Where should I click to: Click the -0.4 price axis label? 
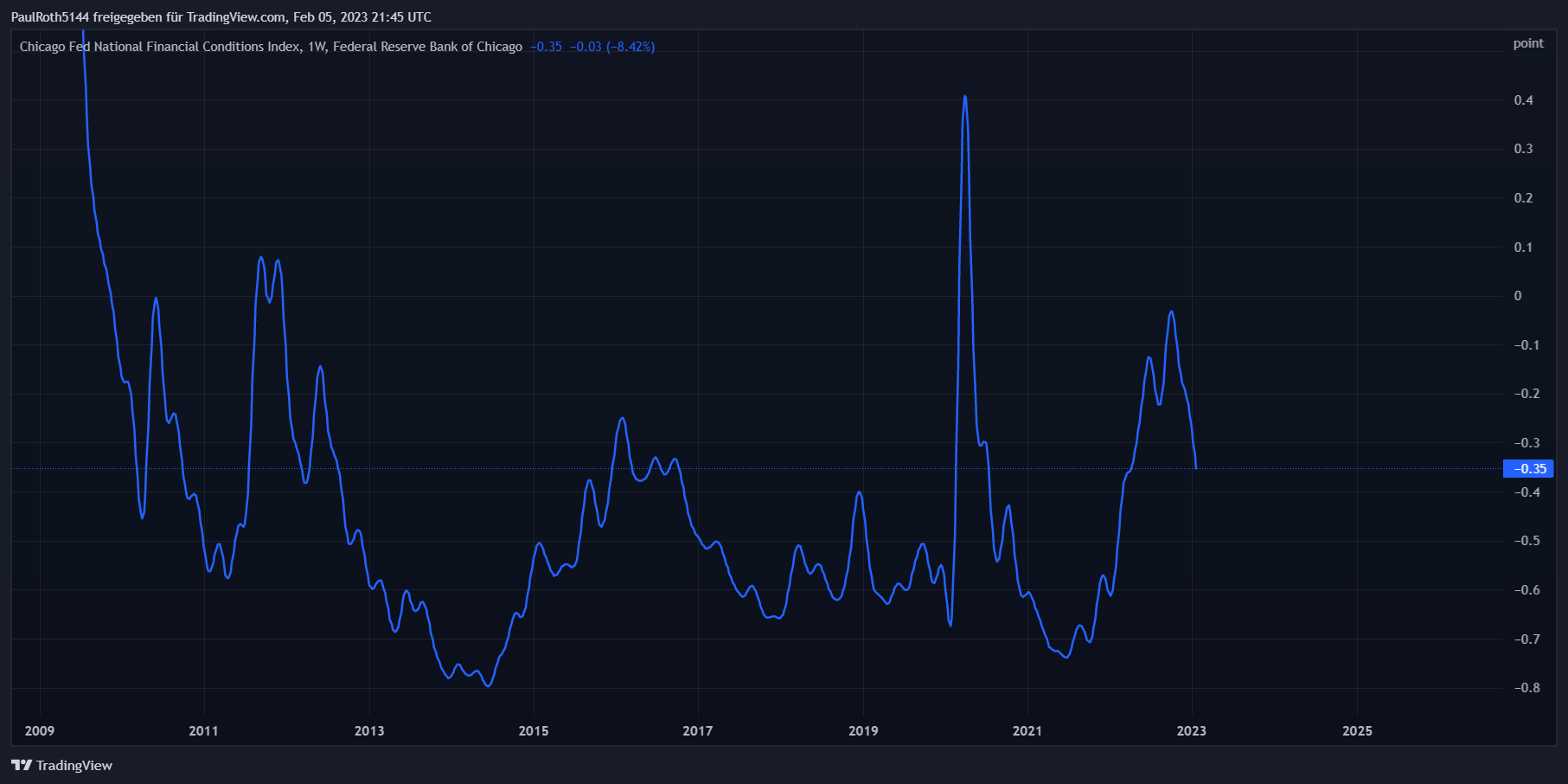pos(1526,492)
